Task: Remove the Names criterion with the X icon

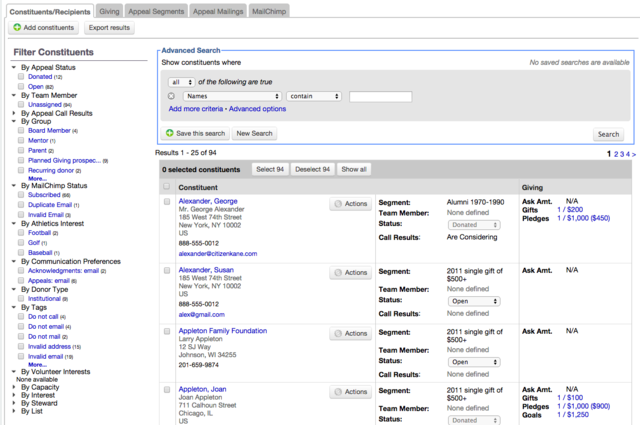Action: point(171,96)
